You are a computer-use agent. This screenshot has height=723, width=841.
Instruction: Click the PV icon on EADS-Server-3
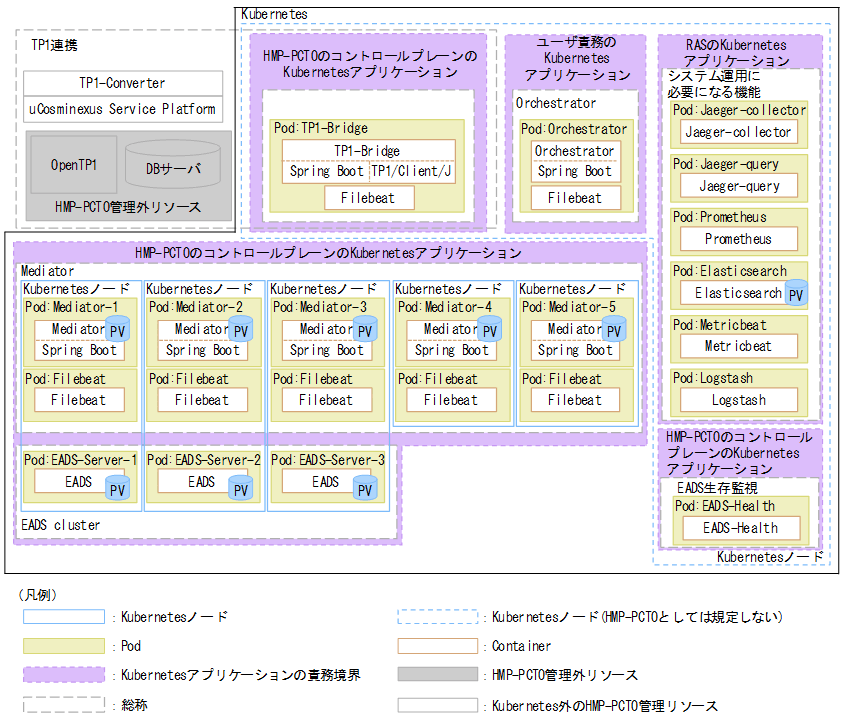364,489
